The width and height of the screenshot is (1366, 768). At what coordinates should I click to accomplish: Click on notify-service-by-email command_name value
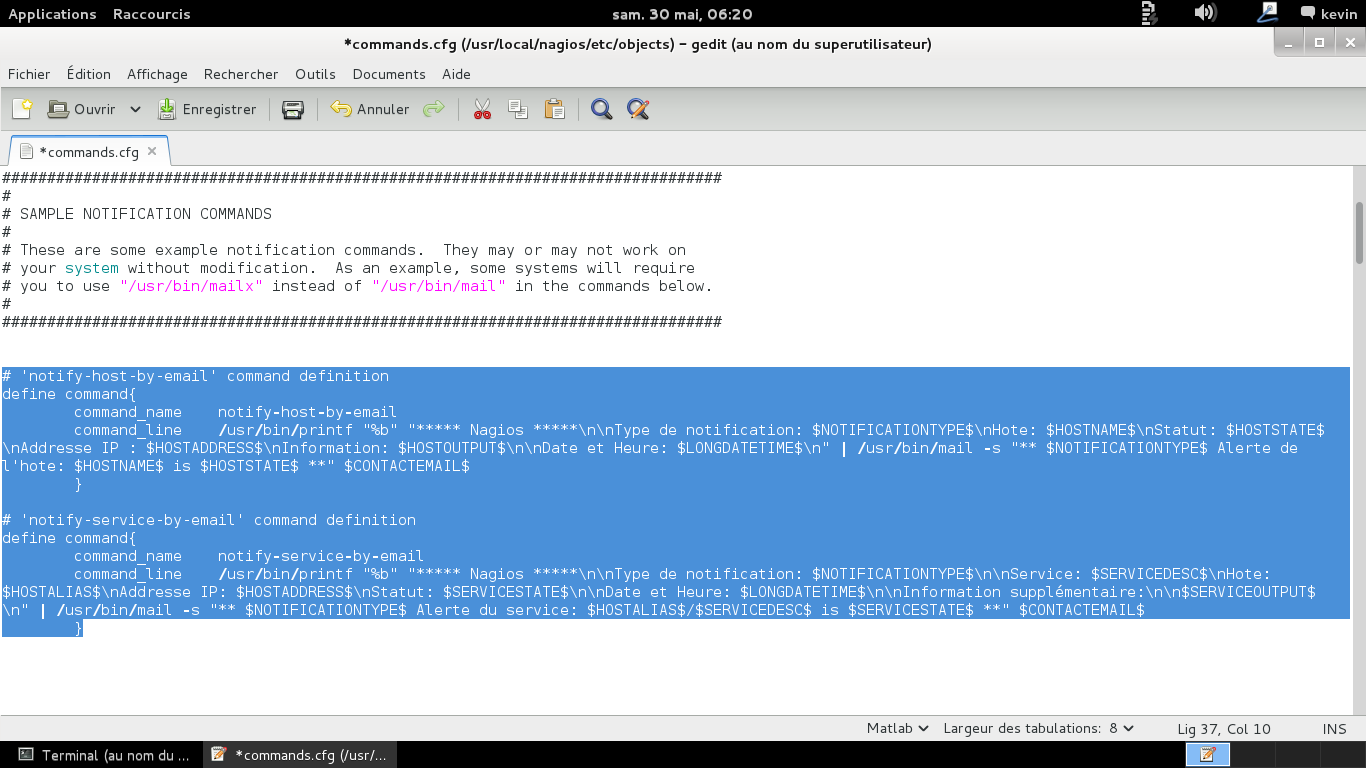tap(321, 556)
